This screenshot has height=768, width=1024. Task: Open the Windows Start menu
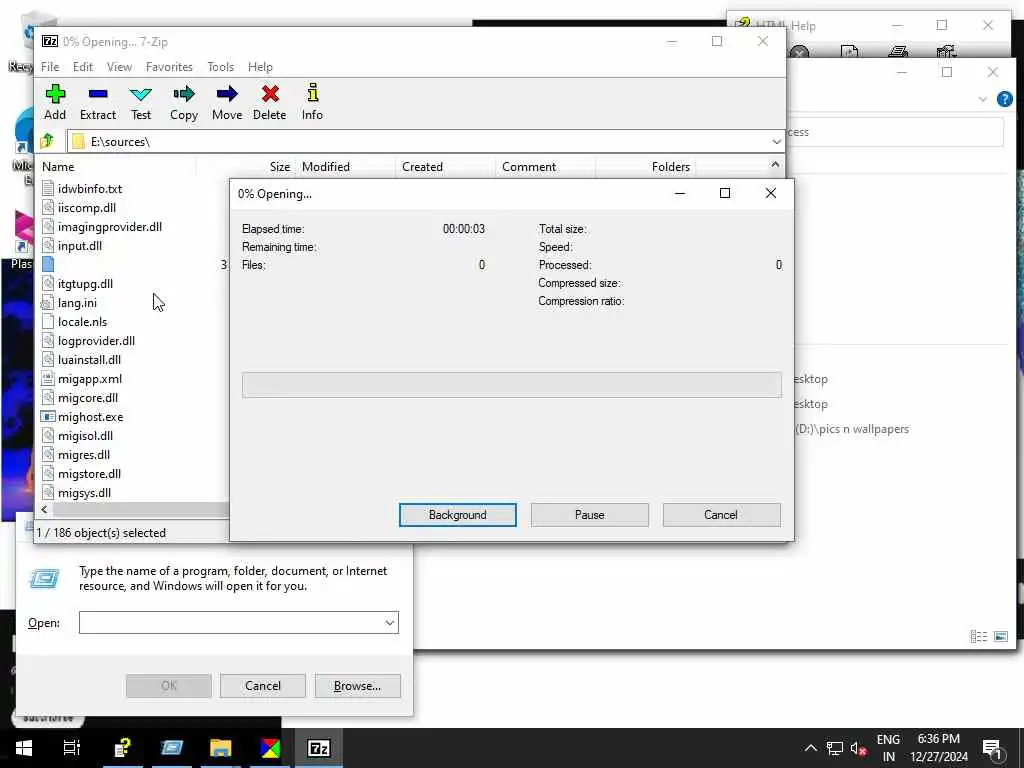24,748
